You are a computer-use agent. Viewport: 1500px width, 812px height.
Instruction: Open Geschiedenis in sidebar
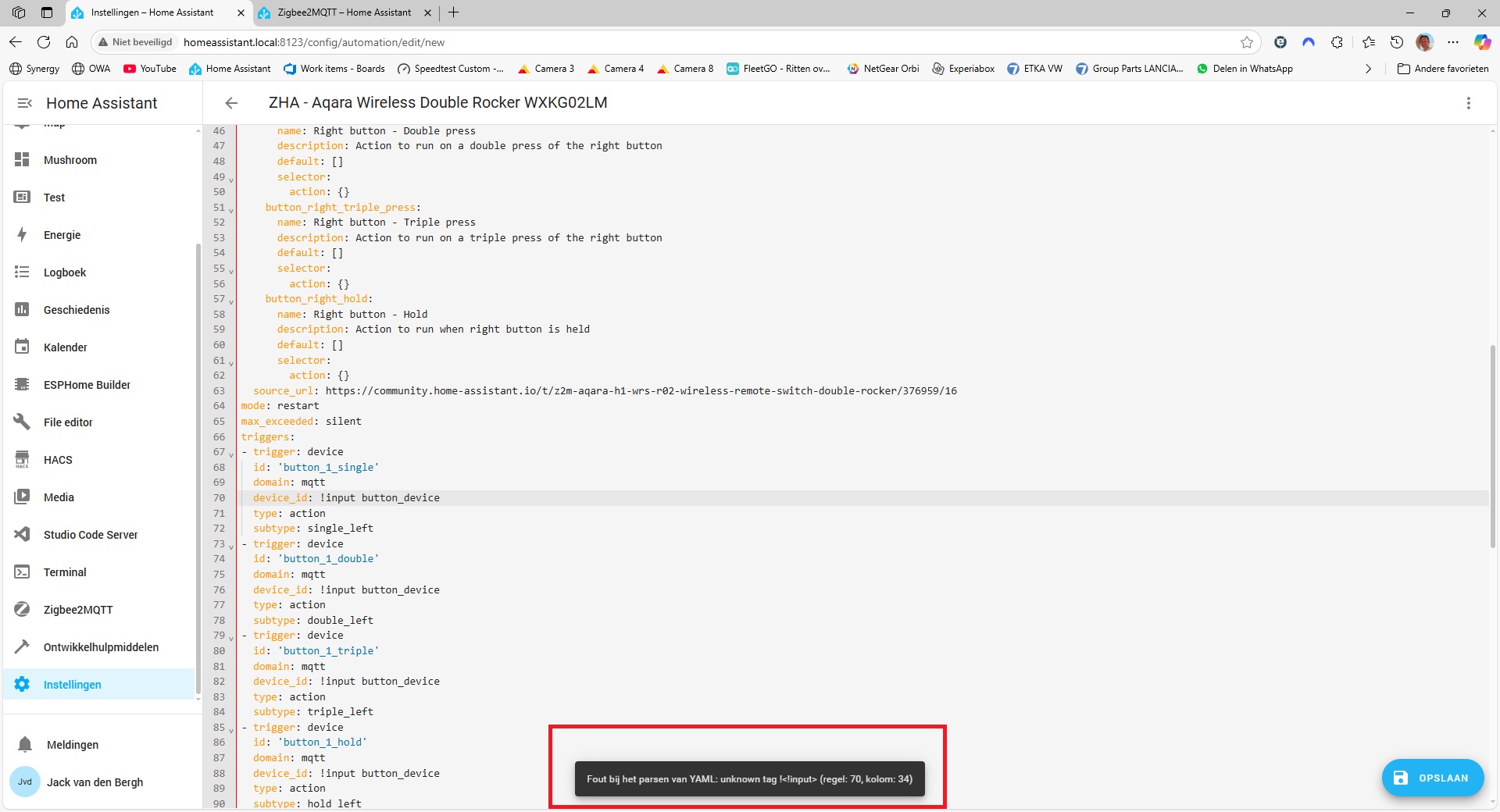point(99,310)
